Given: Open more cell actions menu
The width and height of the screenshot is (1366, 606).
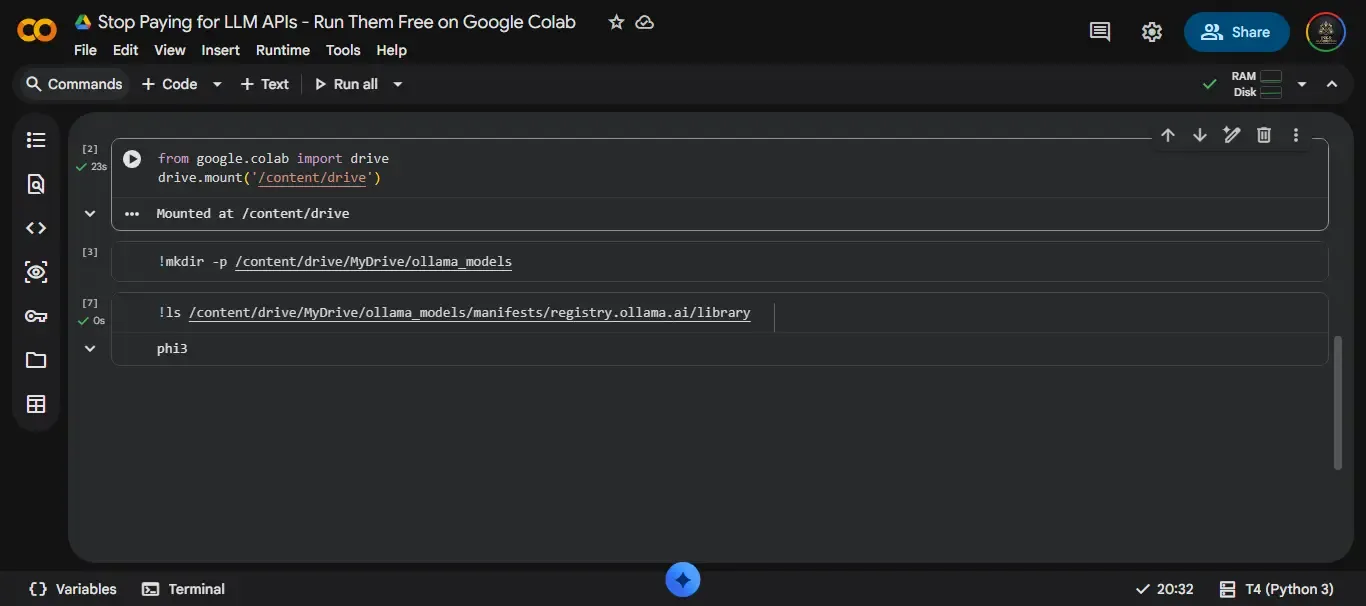Looking at the screenshot, I should pyautogui.click(x=1296, y=135).
